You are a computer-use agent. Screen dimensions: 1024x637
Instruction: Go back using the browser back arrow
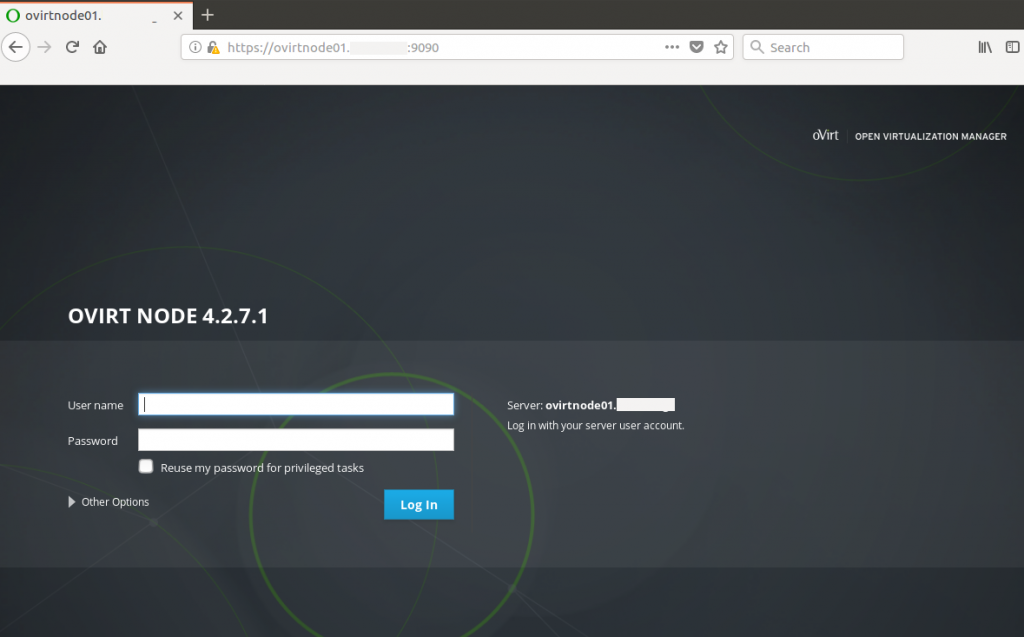coord(16,47)
